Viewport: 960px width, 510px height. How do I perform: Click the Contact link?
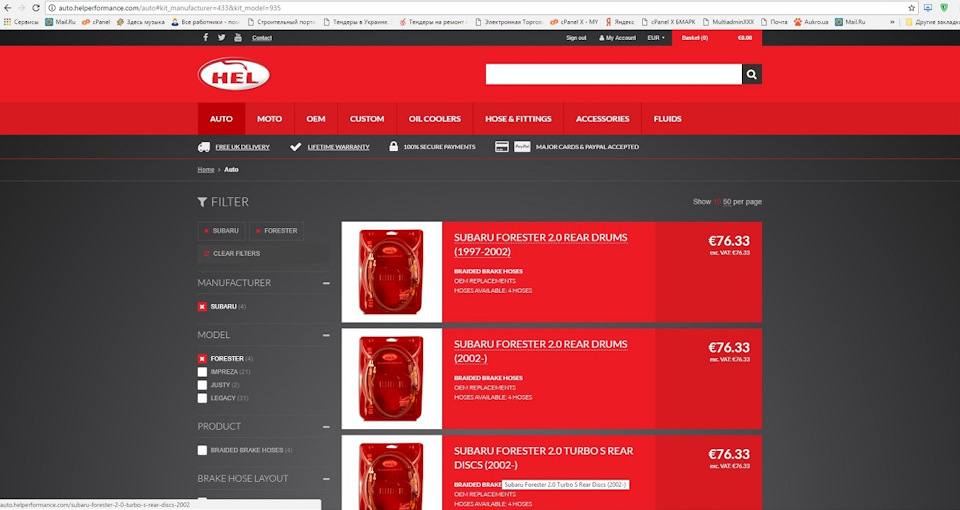click(x=261, y=38)
